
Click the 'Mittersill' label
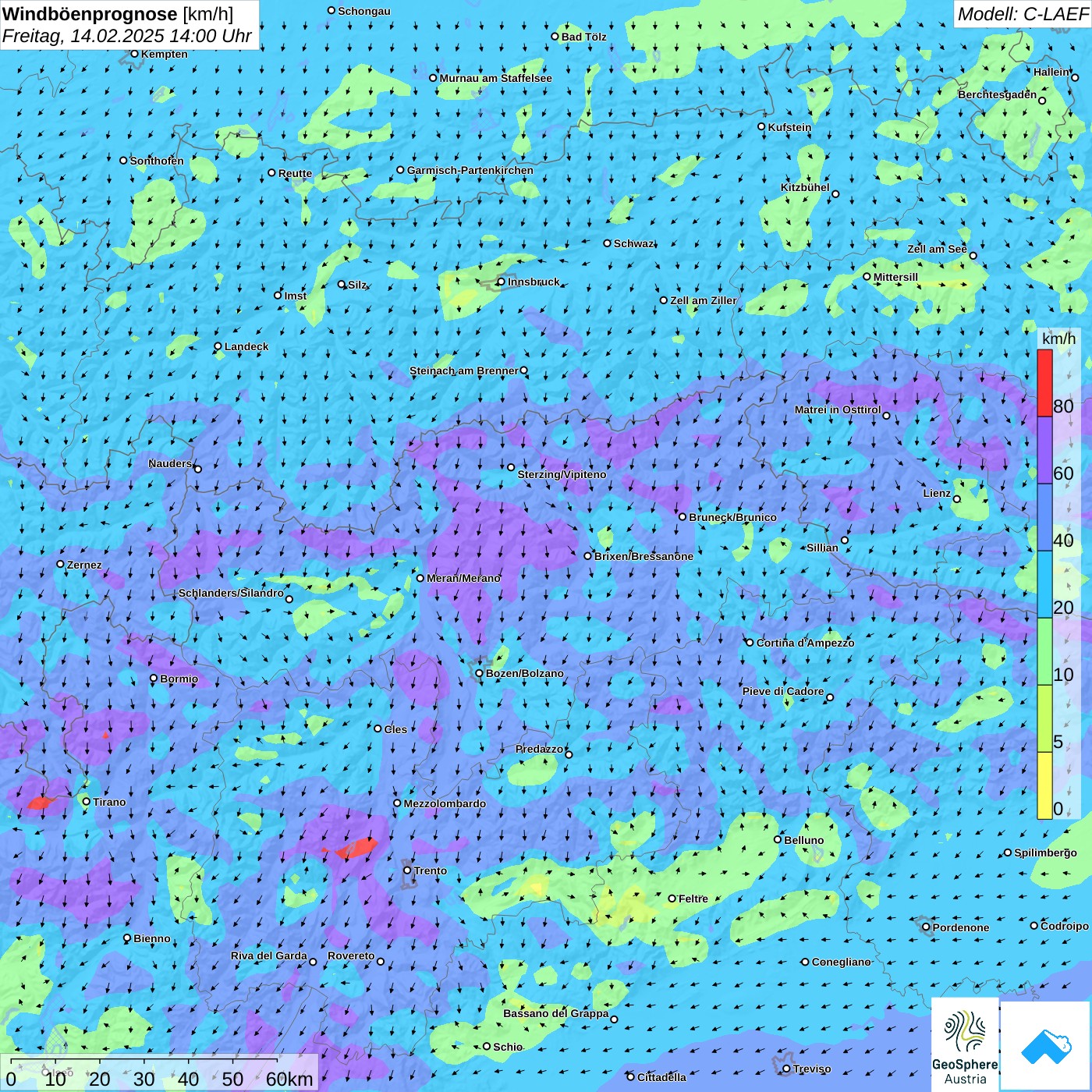(895, 277)
